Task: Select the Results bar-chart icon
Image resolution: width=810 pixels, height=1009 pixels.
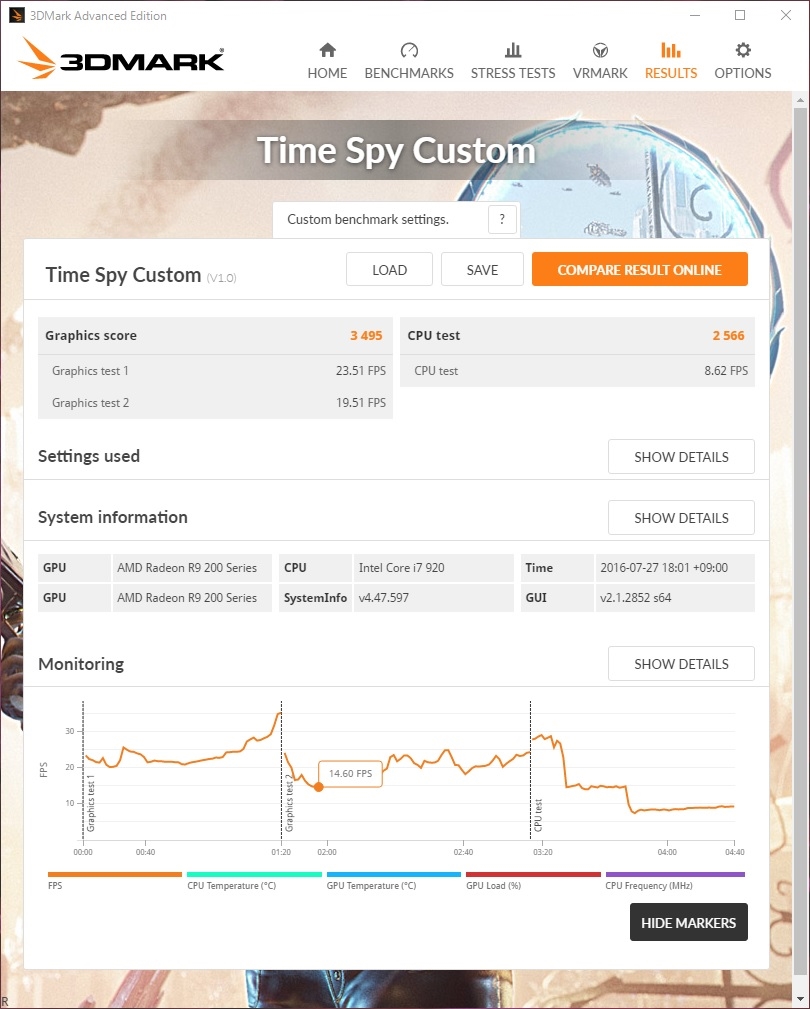Action: [671, 50]
